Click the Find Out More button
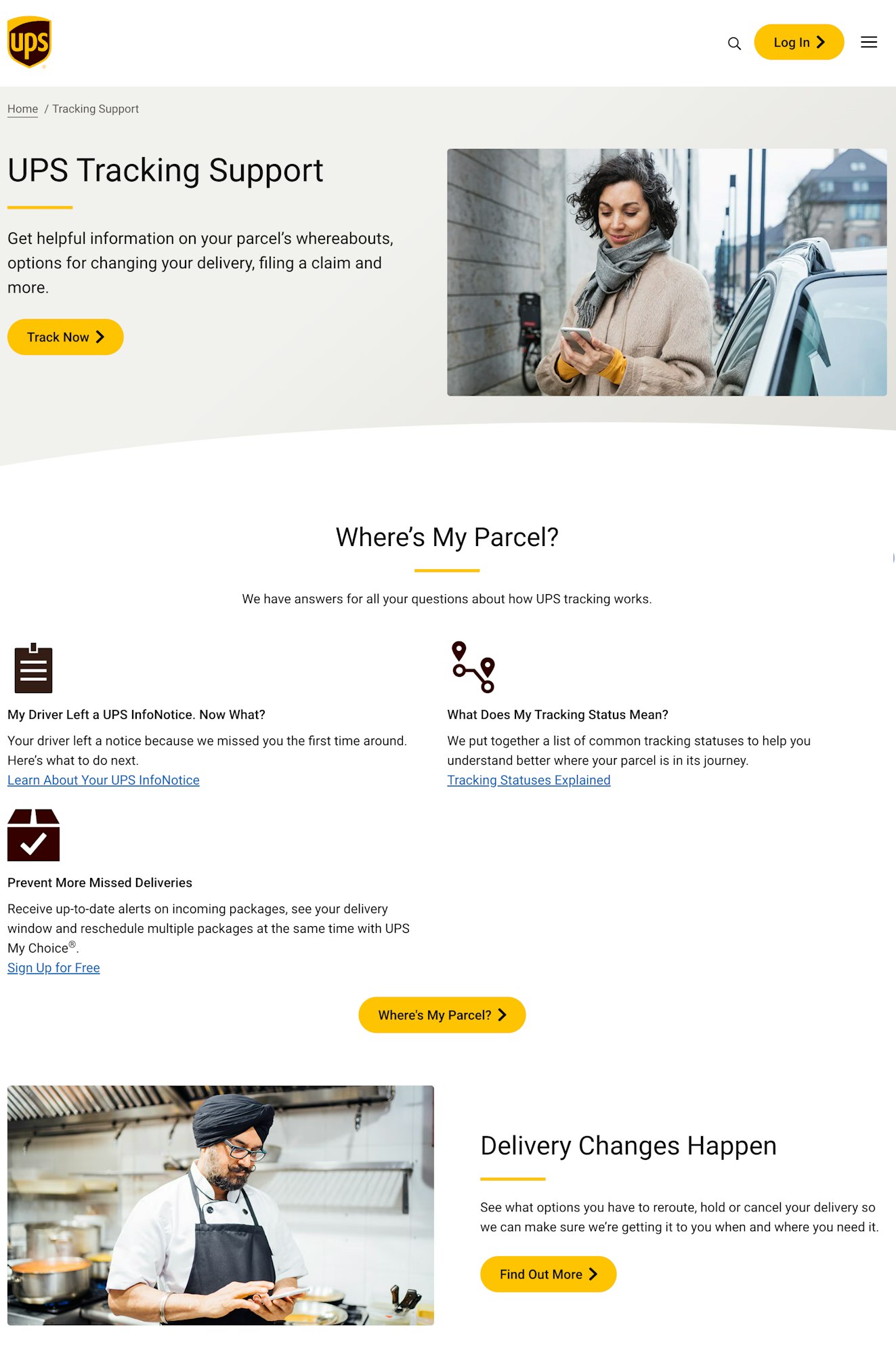896x1357 pixels. [548, 1274]
